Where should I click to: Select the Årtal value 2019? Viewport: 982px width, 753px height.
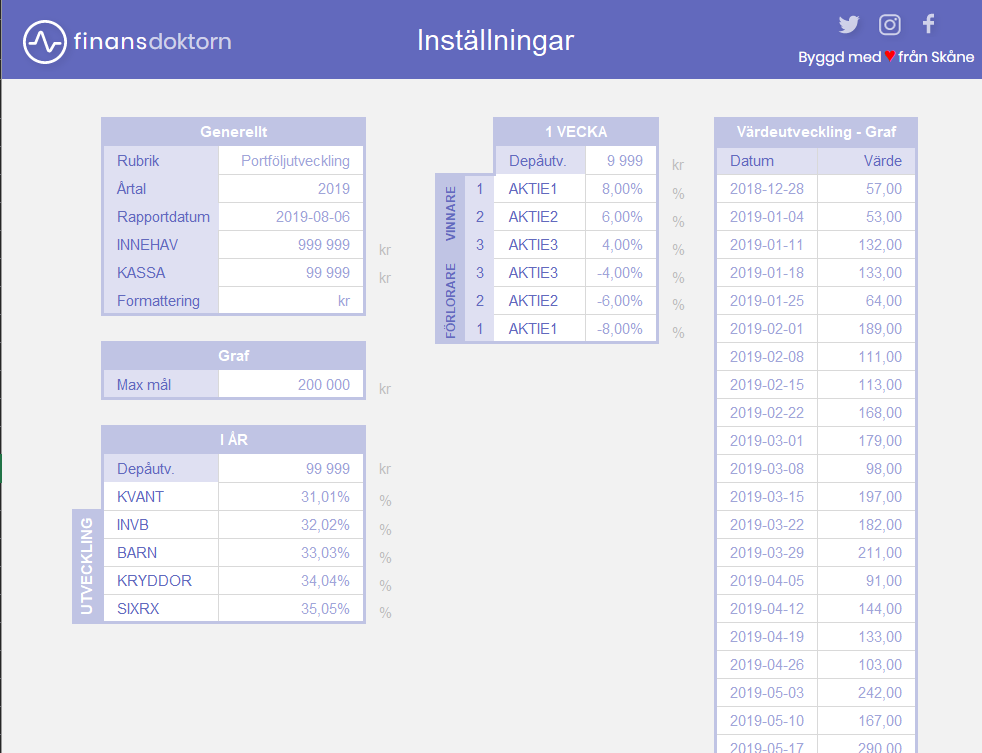click(291, 189)
